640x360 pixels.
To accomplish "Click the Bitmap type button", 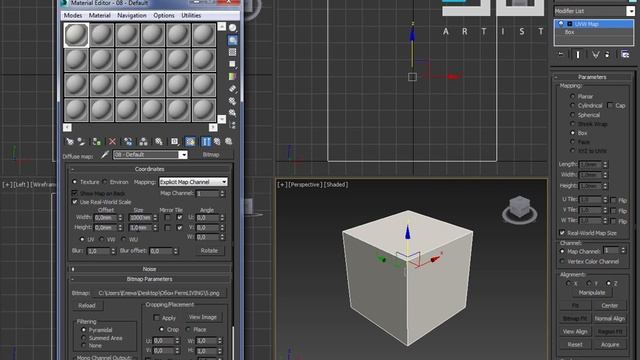I will (211, 155).
